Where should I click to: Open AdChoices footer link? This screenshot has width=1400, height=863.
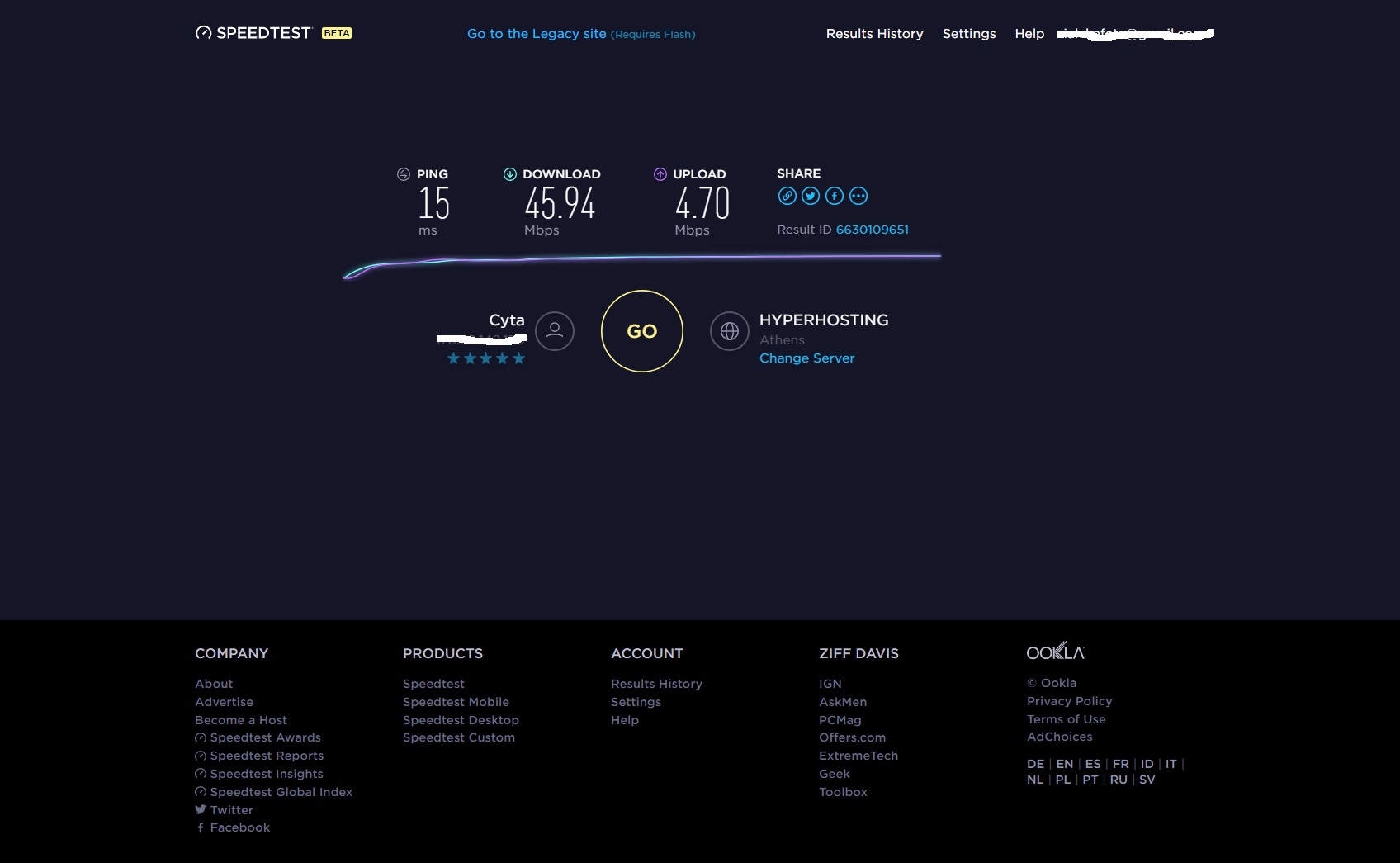pos(1059,737)
